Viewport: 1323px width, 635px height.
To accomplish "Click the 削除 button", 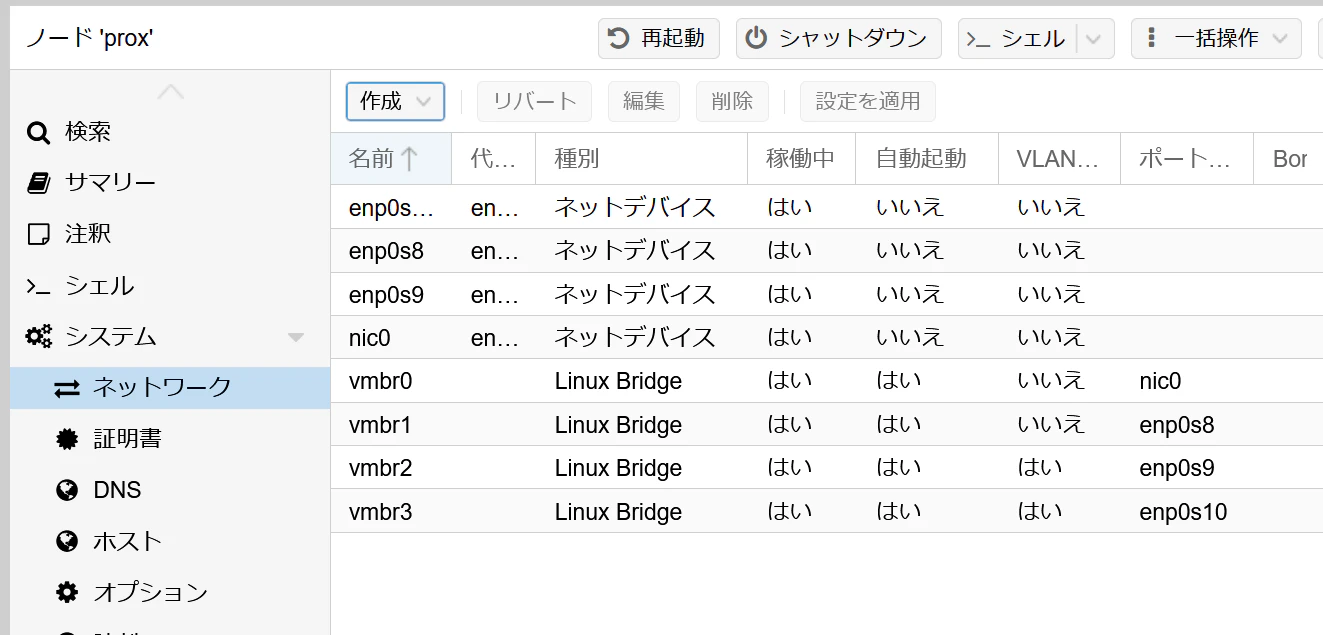I will pos(732,101).
